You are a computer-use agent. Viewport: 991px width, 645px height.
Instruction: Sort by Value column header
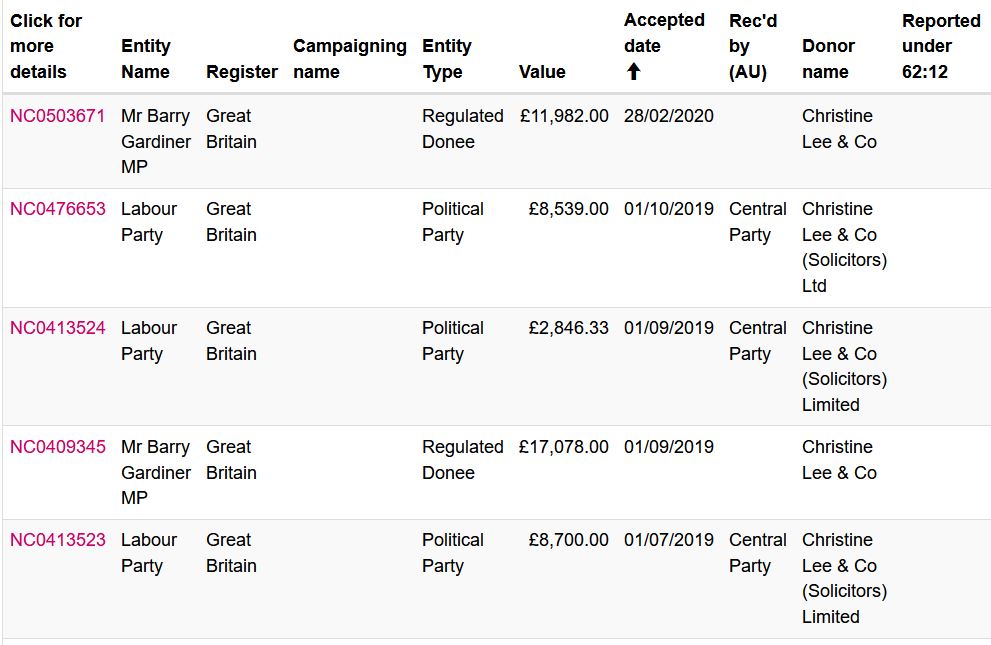tap(542, 71)
